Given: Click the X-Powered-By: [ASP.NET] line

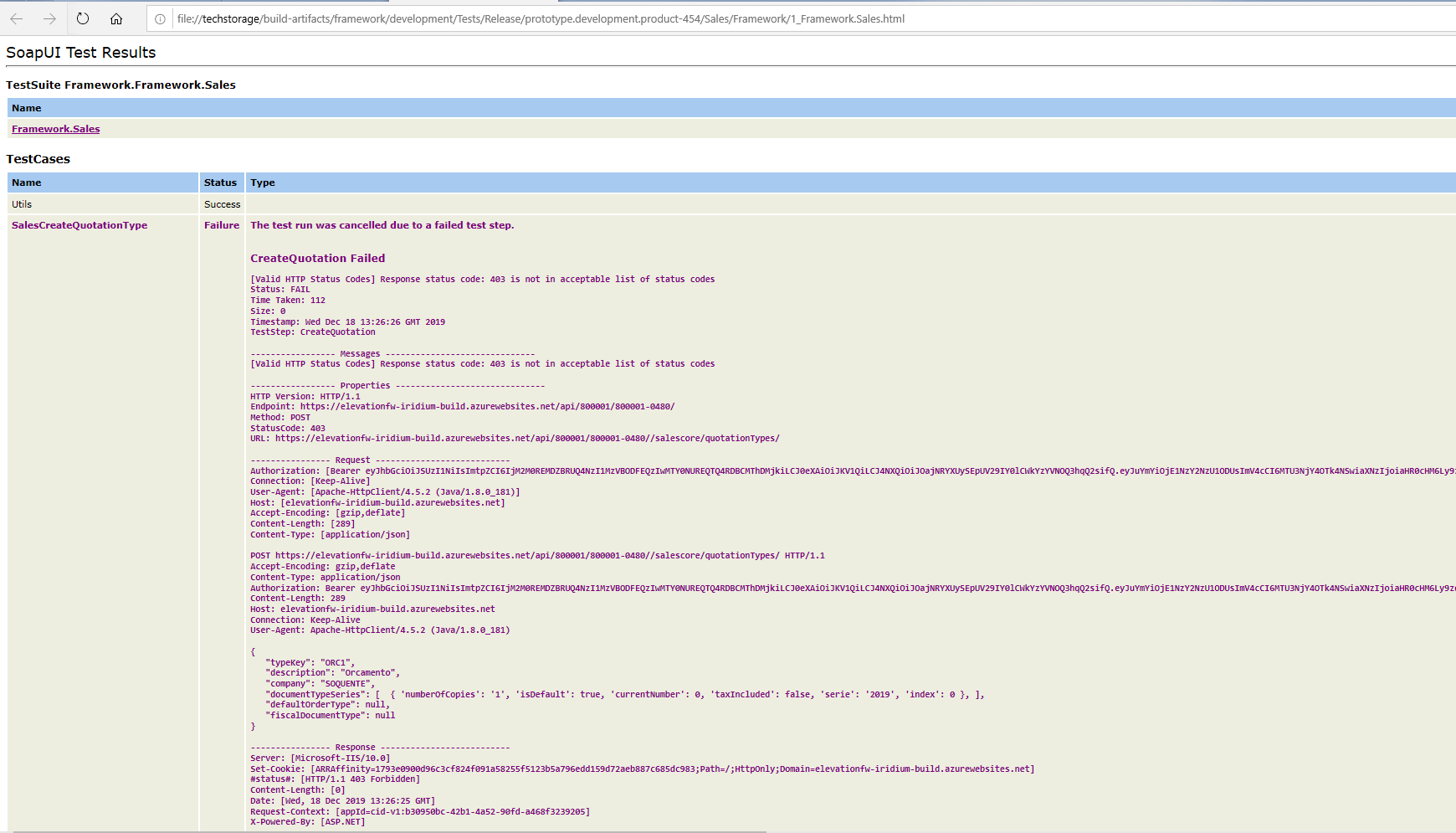Looking at the screenshot, I should click(x=308, y=822).
